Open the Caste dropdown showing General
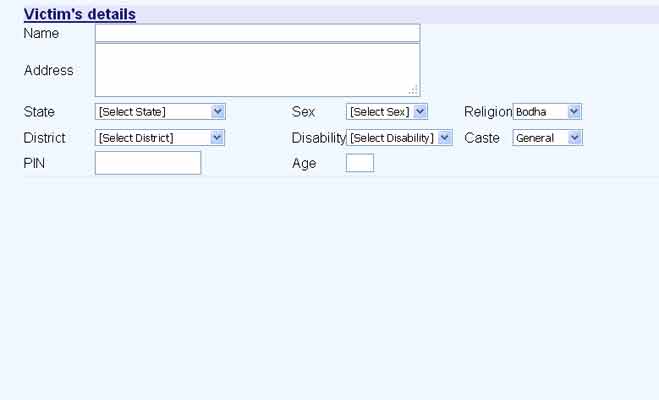This screenshot has height=400, width=659. click(x=547, y=137)
